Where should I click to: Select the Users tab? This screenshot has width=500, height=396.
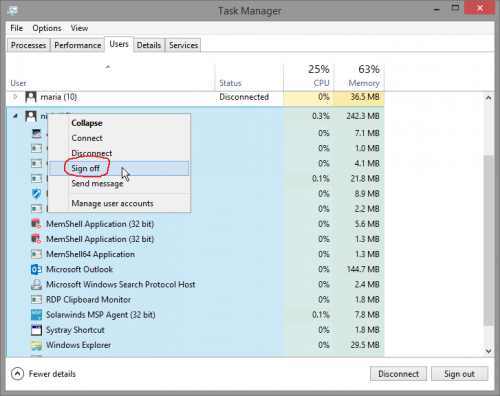click(x=119, y=44)
